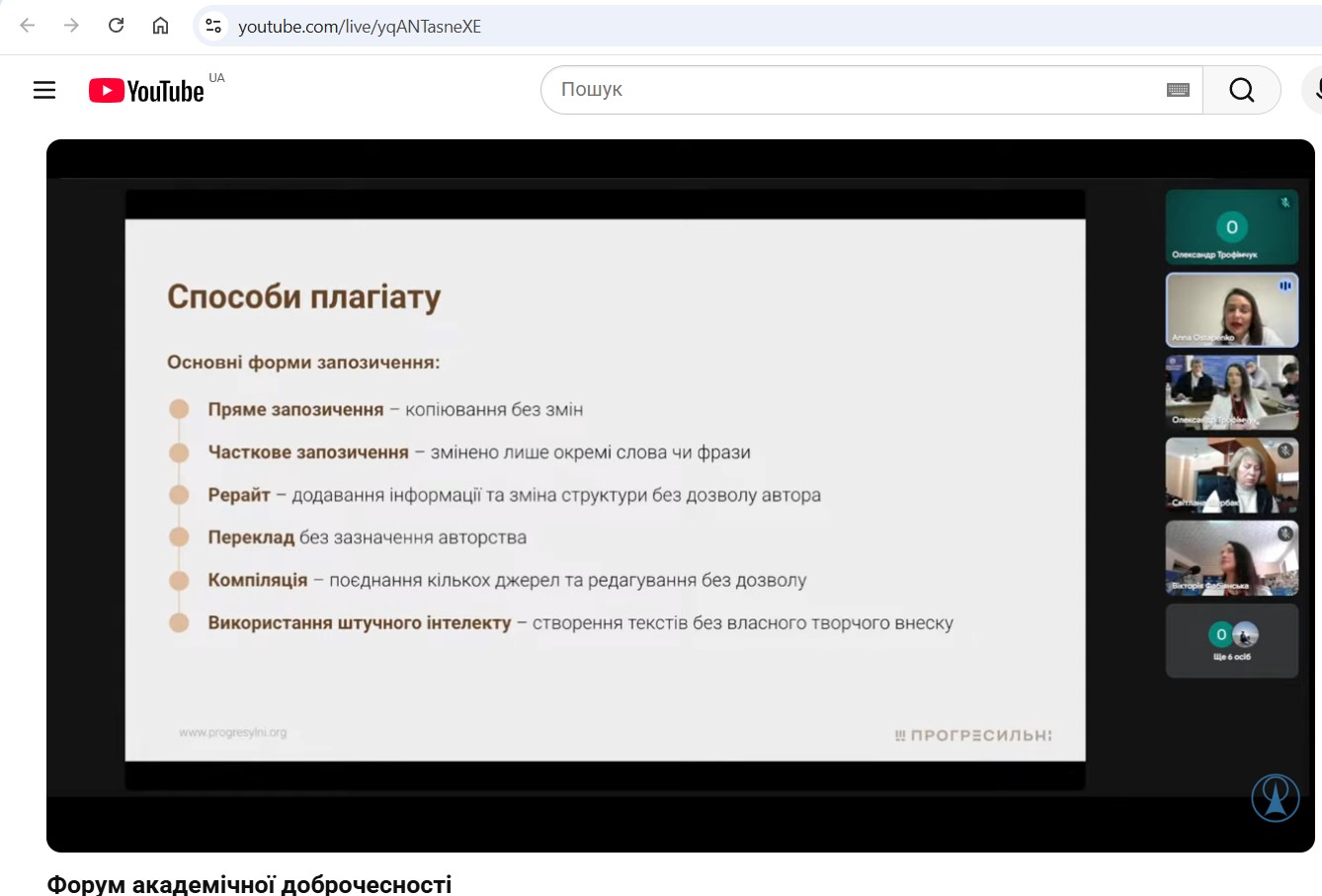Click www.progresylni.org text on the slide
Image resolution: width=1322 pixels, height=896 pixels.
(x=232, y=733)
